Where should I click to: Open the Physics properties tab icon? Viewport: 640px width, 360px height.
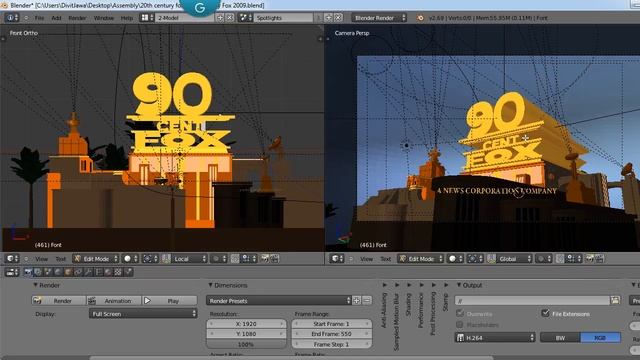click(x=129, y=272)
